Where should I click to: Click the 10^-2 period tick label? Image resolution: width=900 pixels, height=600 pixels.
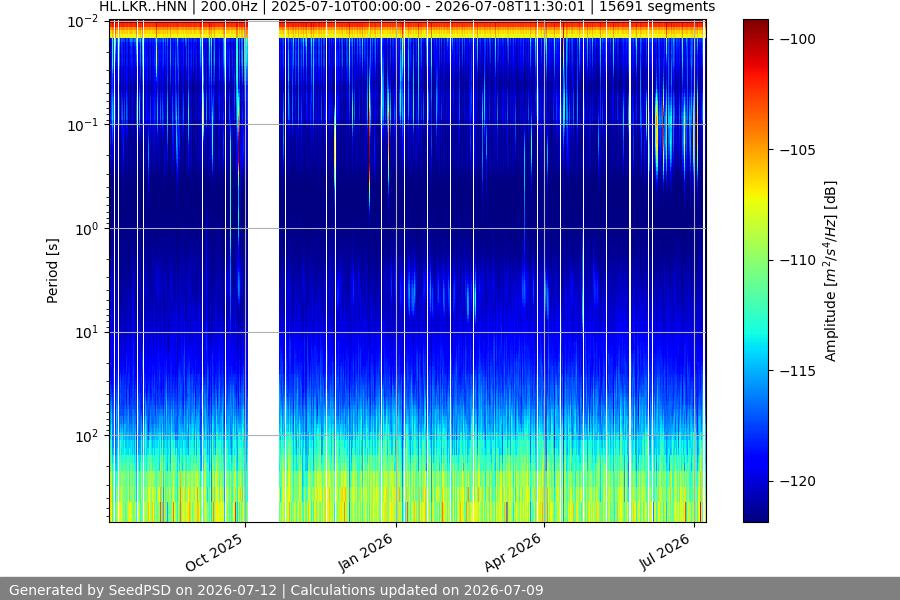pyautogui.click(x=83, y=22)
